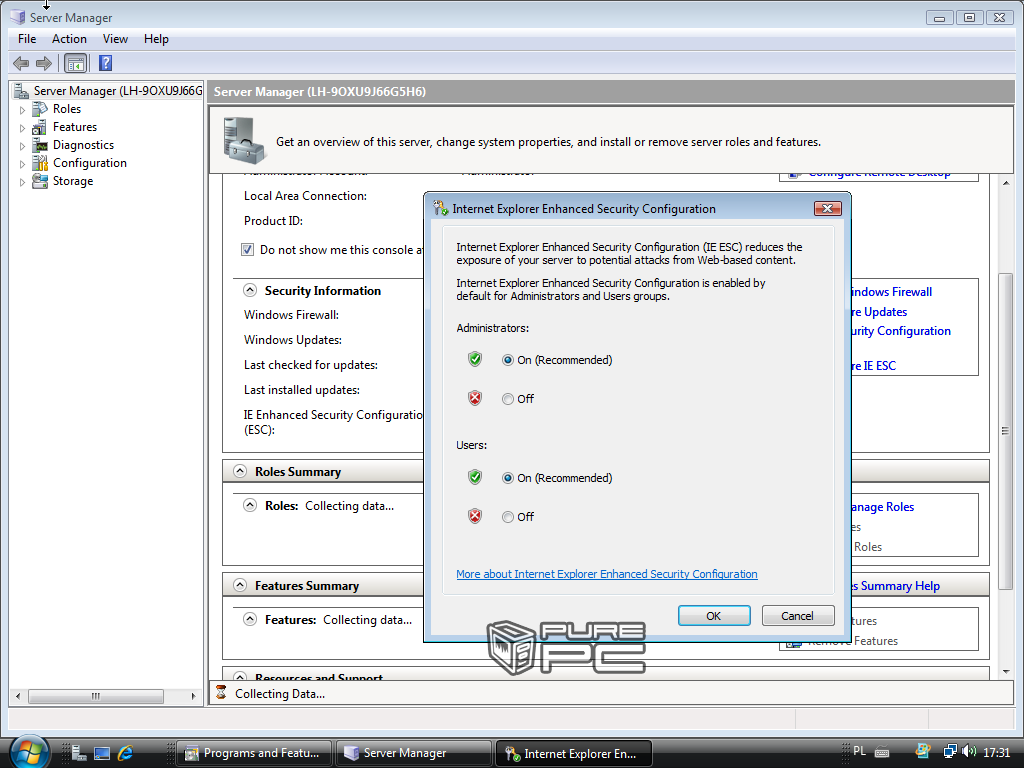Screen dimensions: 1024x768
Task: Select Off for Users
Action: coord(507,517)
